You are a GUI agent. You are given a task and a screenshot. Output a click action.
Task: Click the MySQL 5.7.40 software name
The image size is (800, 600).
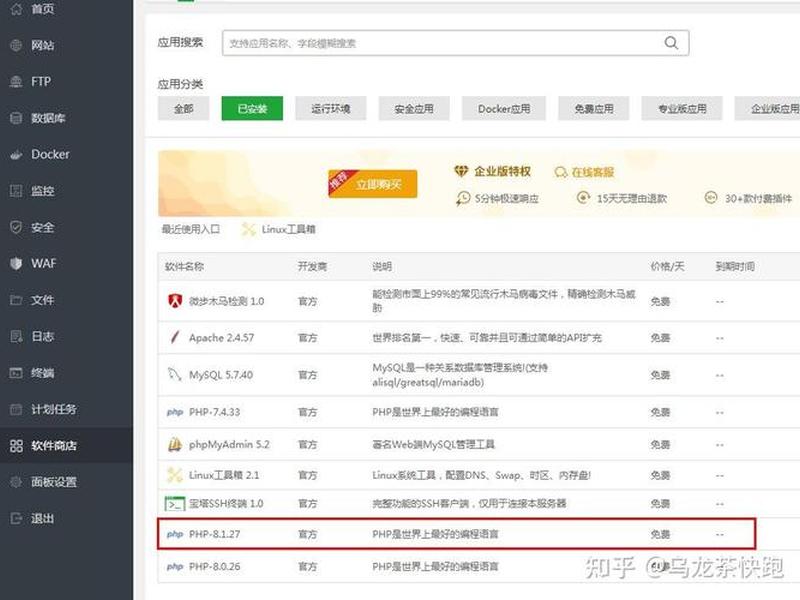click(221, 375)
